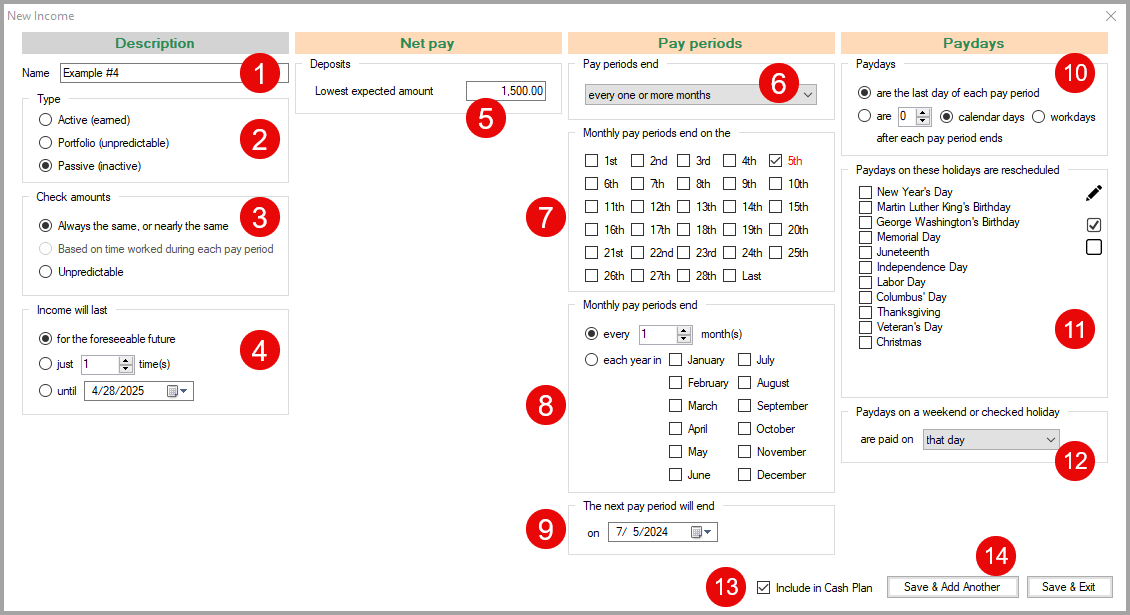Select the 'are' days after pay period radio
Screen dimensions: 1130x615
click(x=864, y=116)
